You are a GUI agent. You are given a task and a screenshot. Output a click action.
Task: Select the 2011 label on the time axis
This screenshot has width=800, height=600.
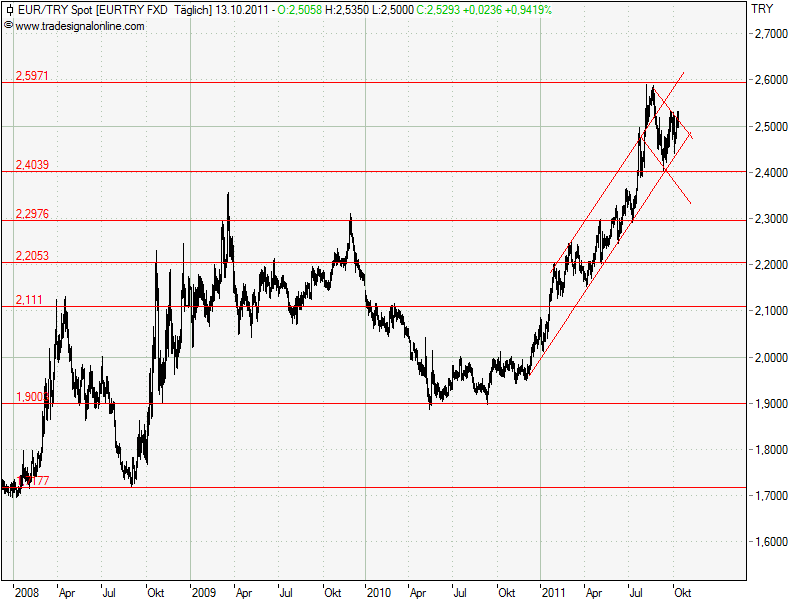(553, 592)
